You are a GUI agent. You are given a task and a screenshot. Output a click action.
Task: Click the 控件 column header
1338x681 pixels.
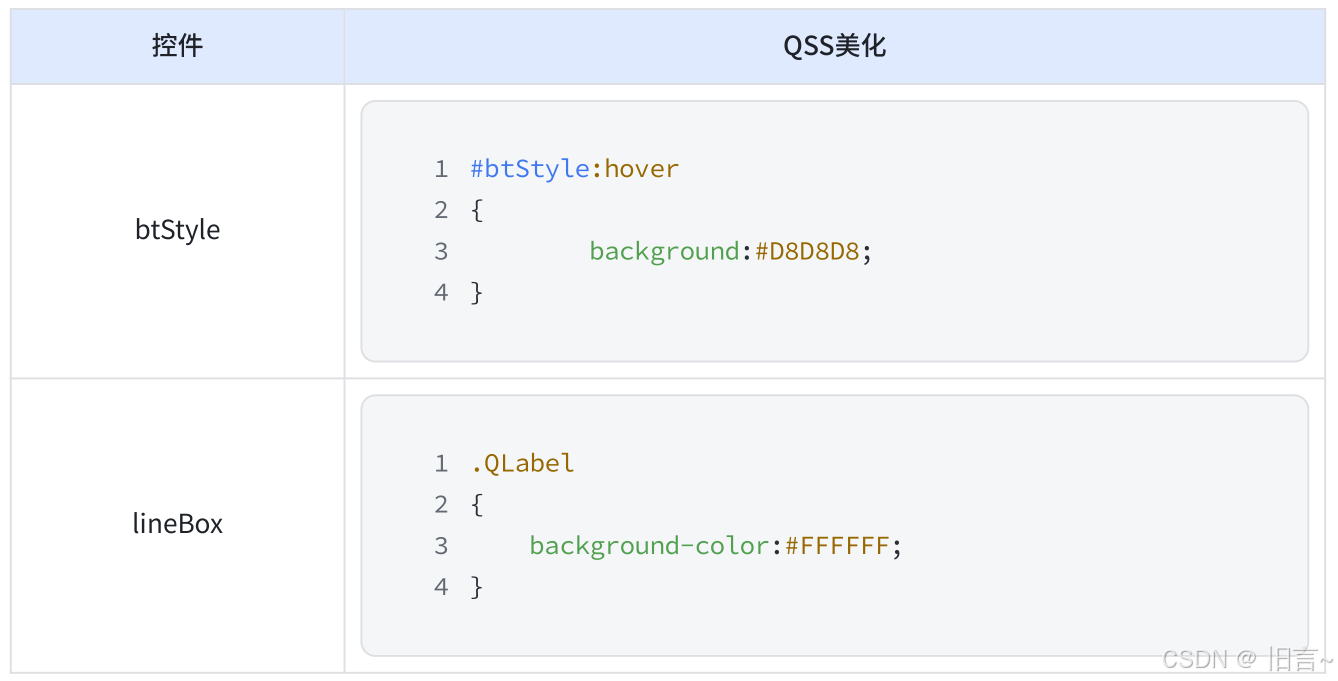(x=178, y=46)
